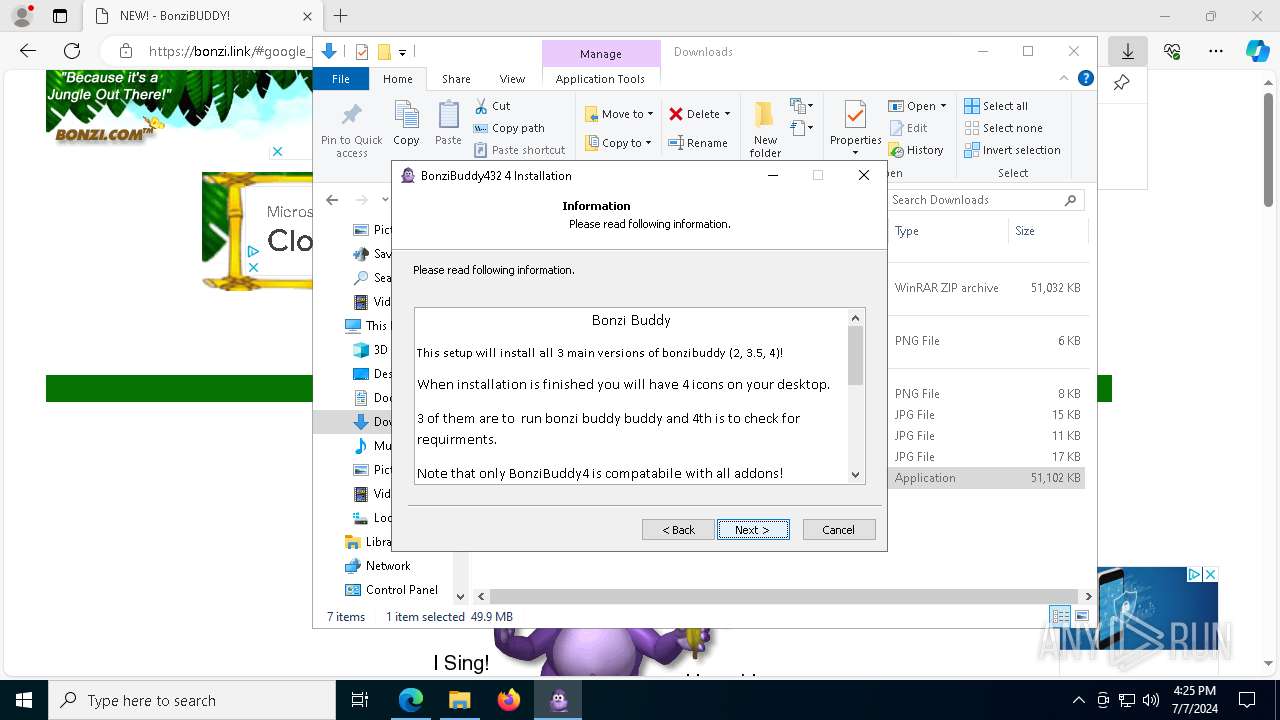Click the search magnifier in Search Downloads
Viewport: 1280px width, 720px height.
point(1070,200)
